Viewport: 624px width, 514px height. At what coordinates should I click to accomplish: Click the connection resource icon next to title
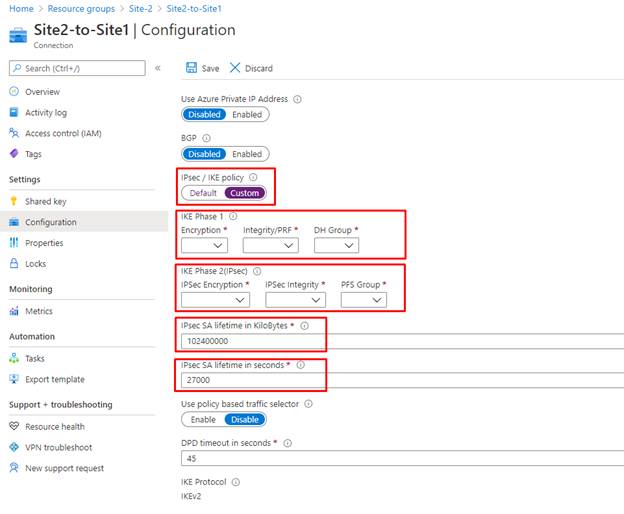coord(18,35)
